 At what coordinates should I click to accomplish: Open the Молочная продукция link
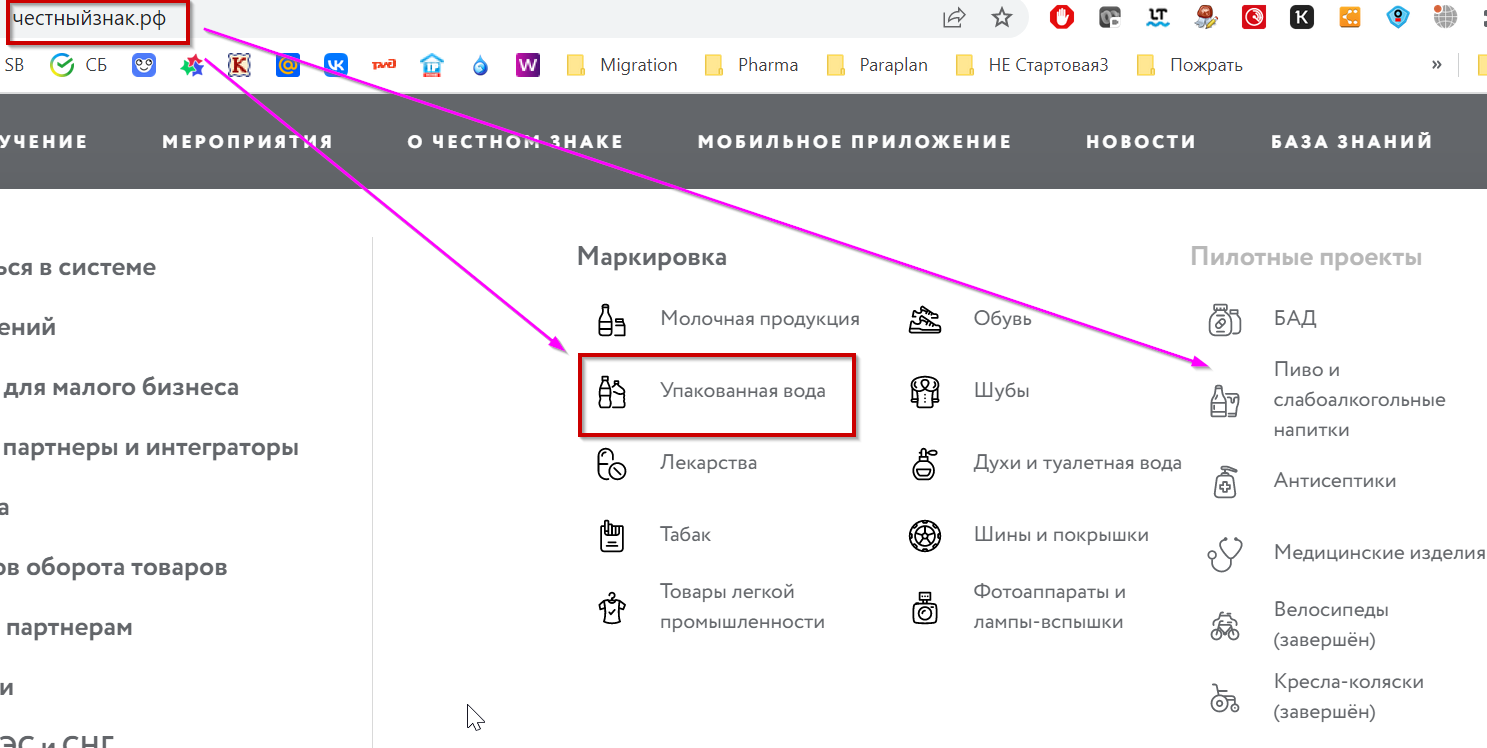coord(760,319)
